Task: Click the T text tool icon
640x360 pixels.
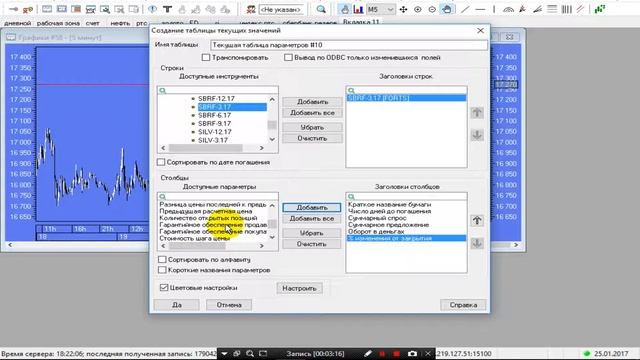Action: (167, 9)
